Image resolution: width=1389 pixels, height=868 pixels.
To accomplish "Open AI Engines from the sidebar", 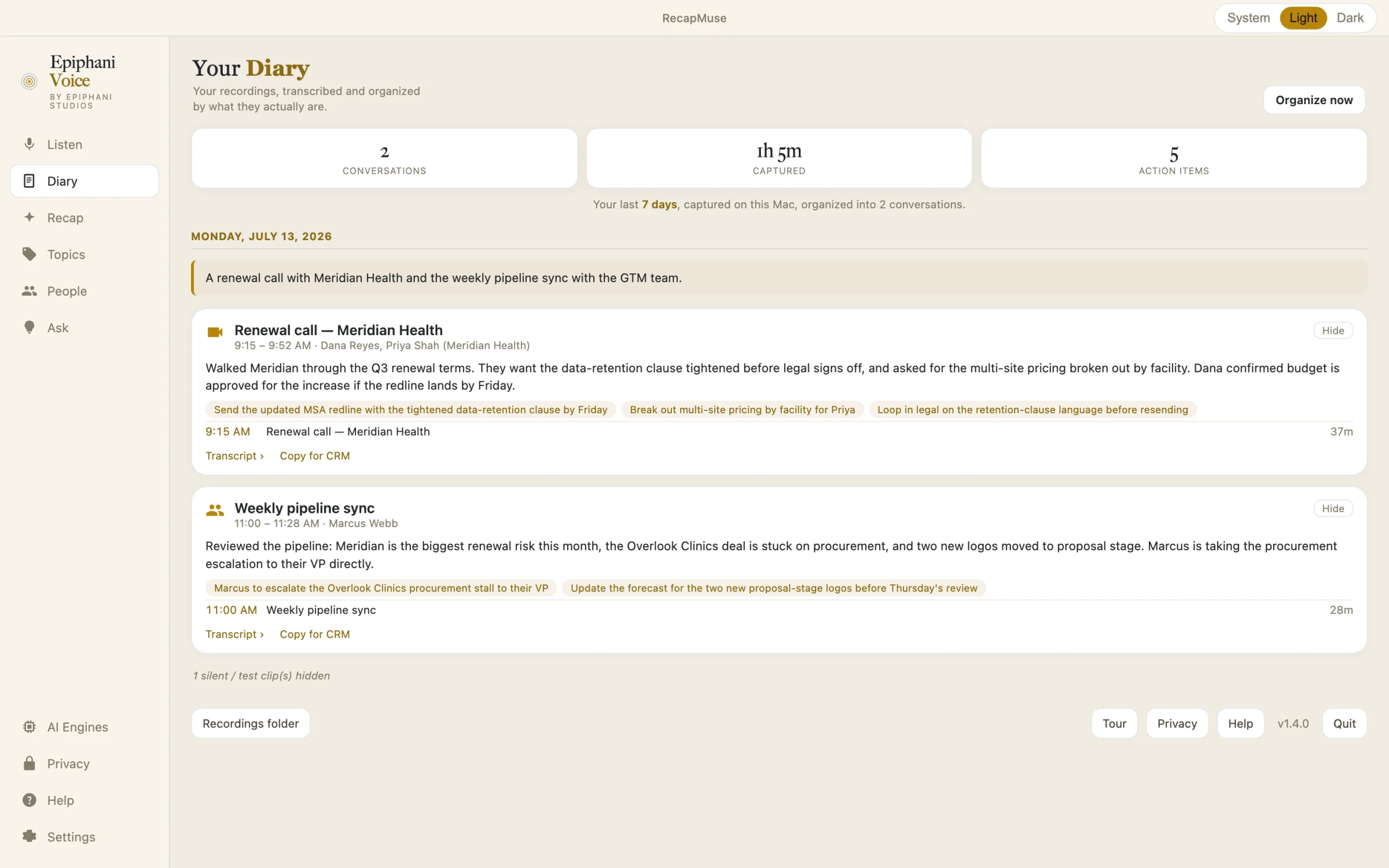I will (x=84, y=727).
